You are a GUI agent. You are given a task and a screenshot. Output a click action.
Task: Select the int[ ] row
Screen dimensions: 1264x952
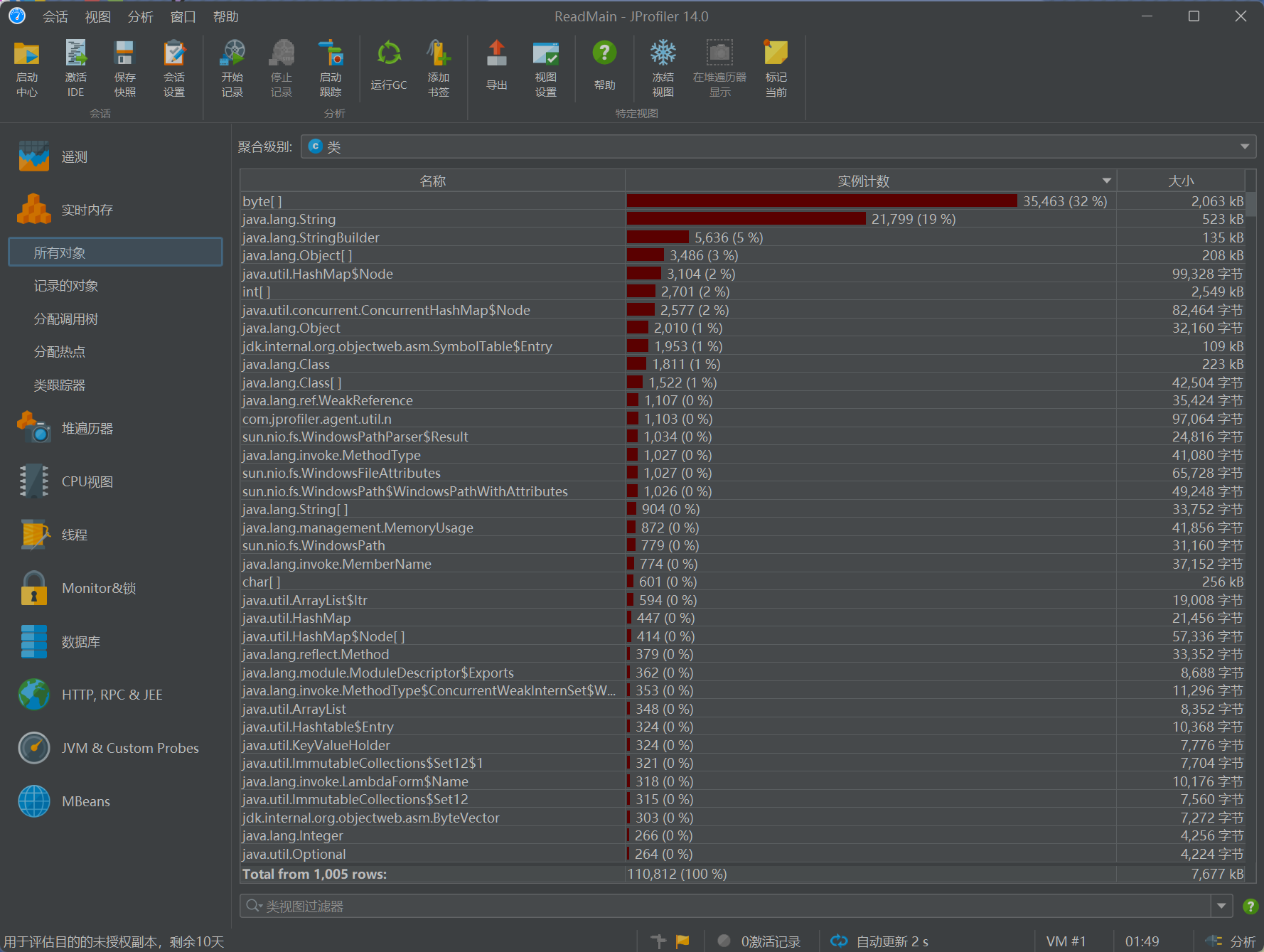pyautogui.click(x=743, y=292)
